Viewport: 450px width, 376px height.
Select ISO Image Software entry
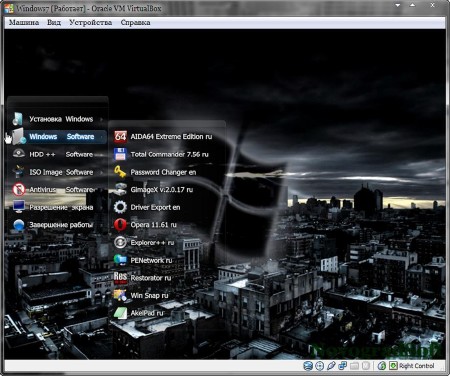[57, 172]
